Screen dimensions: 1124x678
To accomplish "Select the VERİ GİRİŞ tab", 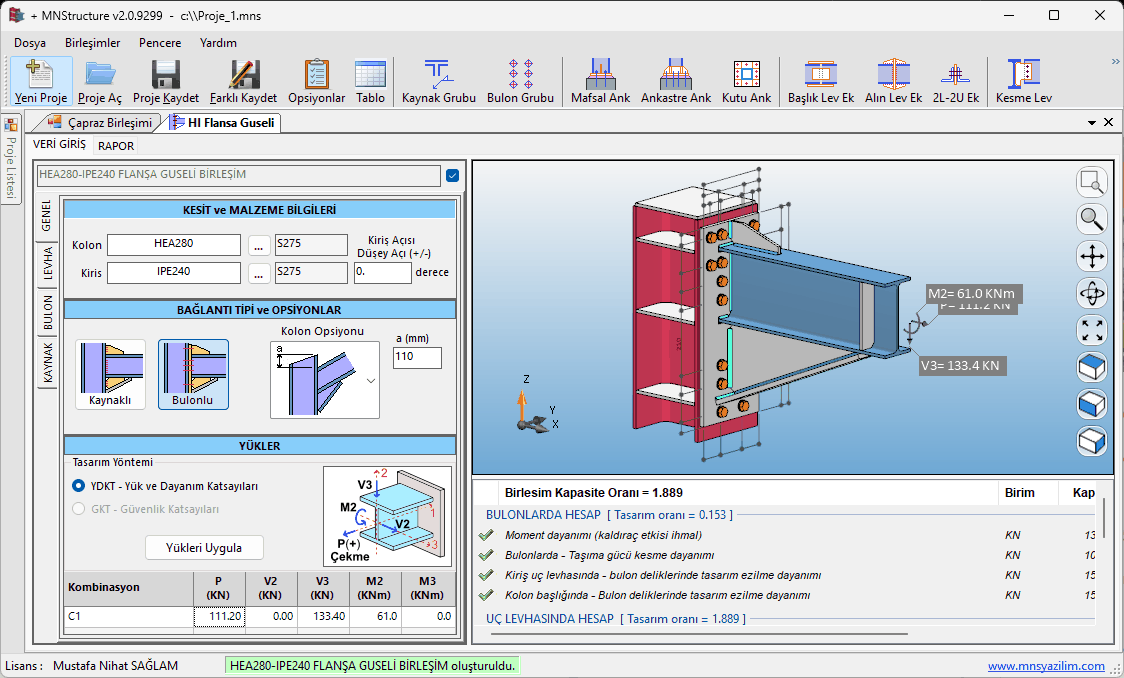I will point(59,144).
